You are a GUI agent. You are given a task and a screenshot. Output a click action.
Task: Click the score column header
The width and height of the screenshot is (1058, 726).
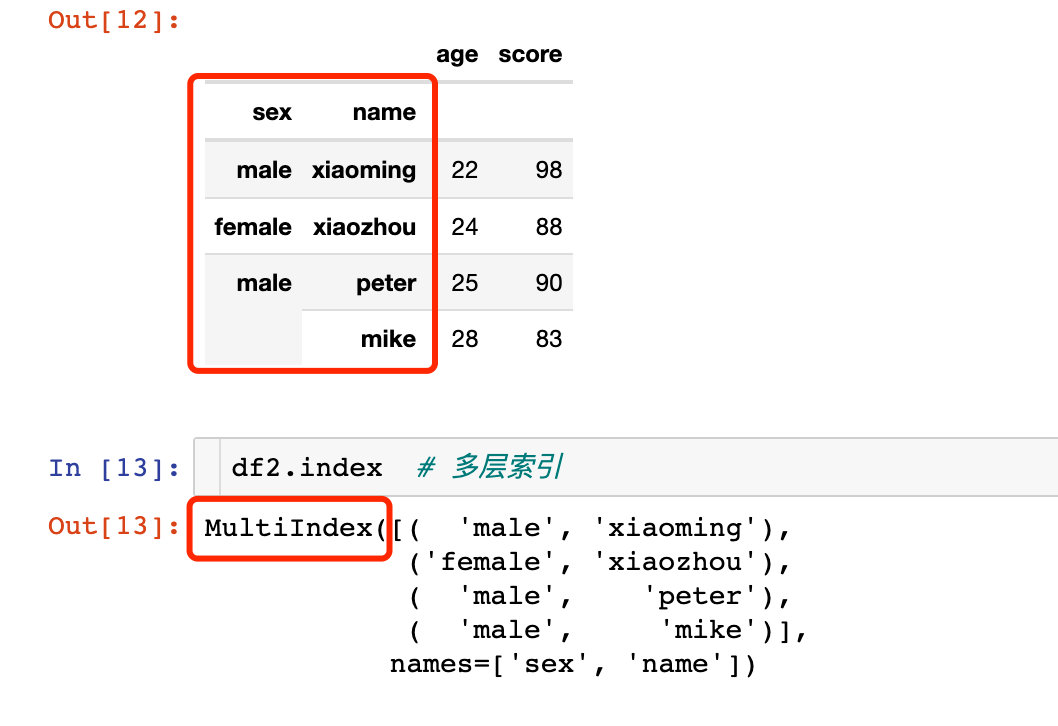pos(530,54)
